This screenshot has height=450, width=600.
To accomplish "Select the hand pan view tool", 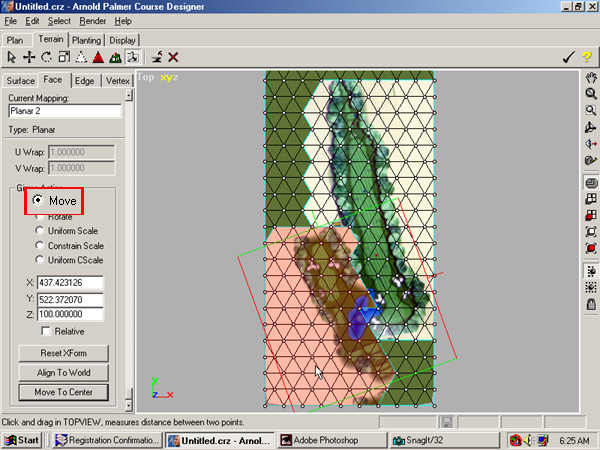I will 591,77.
